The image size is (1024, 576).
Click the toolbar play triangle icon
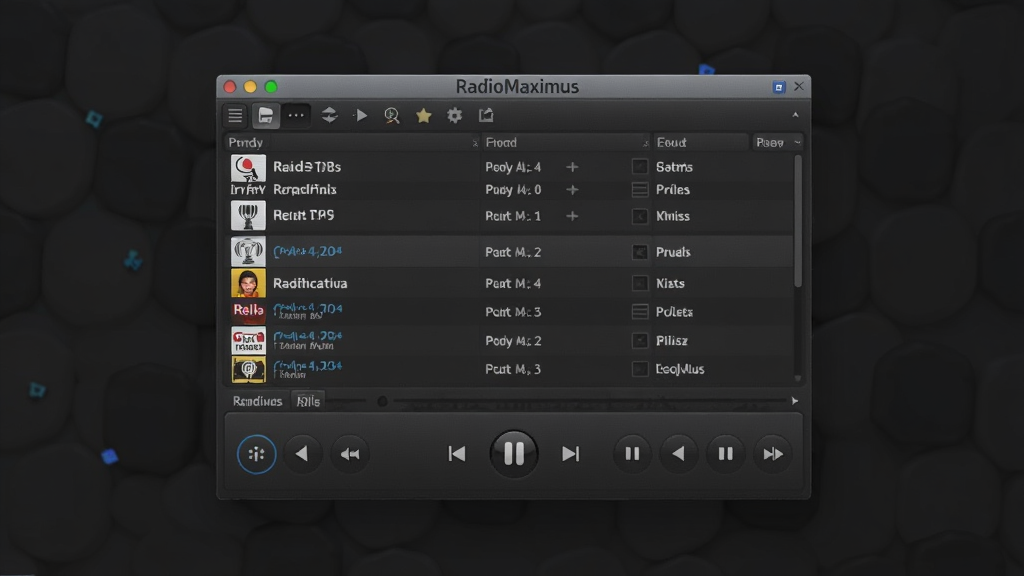360,116
